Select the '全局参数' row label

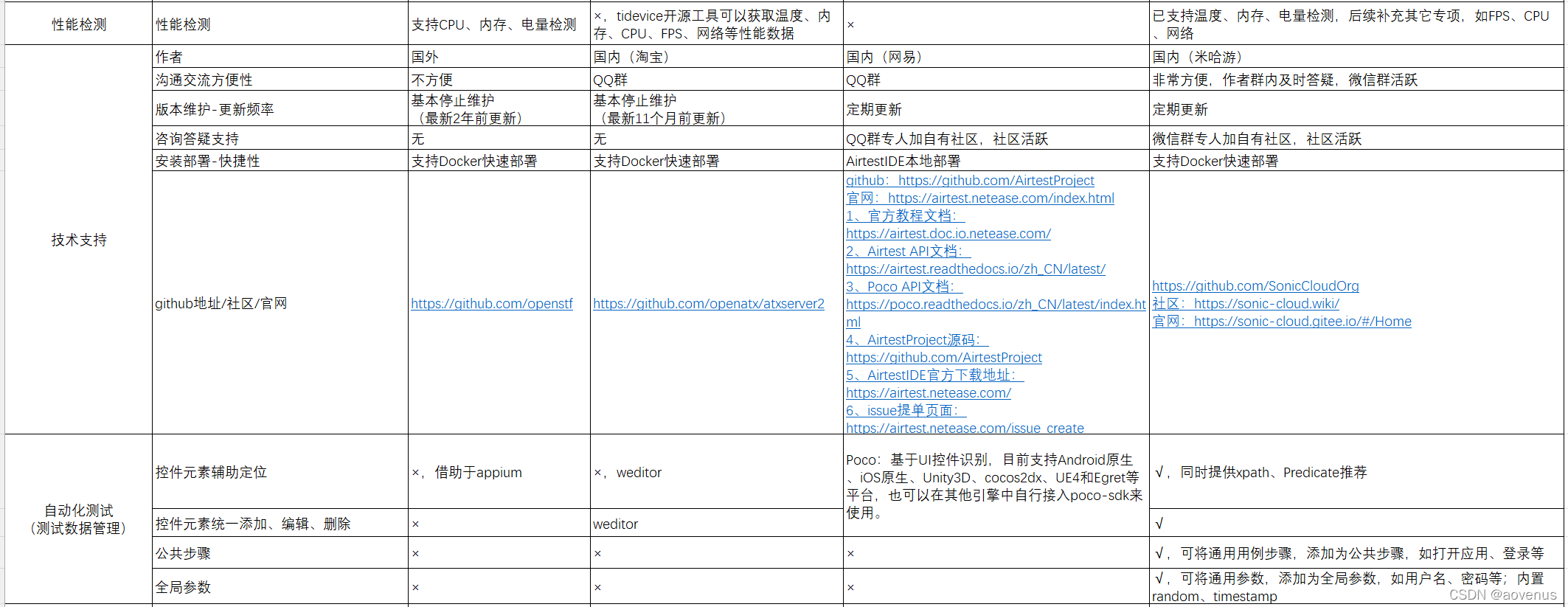pos(280,587)
